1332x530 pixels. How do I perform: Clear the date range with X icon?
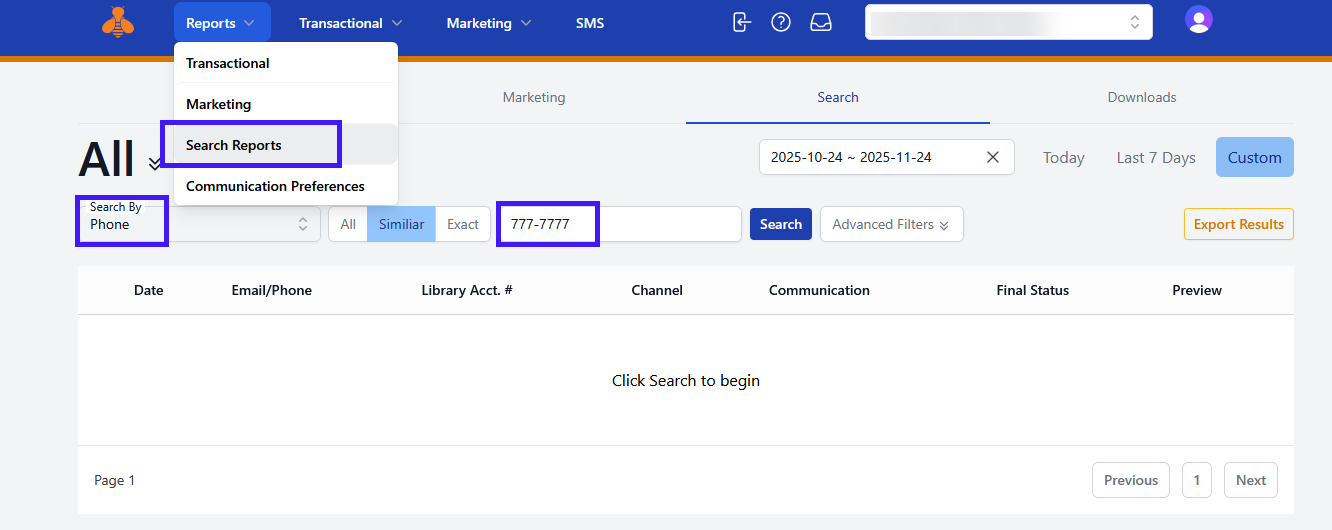992,157
